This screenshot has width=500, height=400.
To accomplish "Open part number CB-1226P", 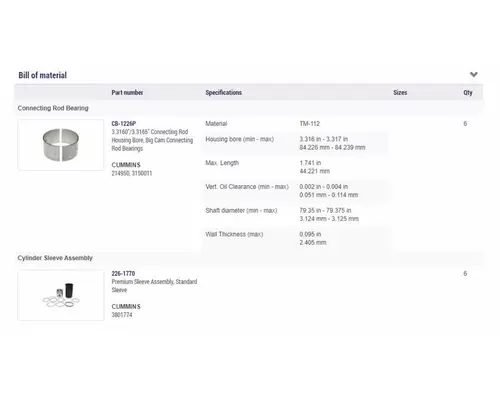I will [124, 123].
